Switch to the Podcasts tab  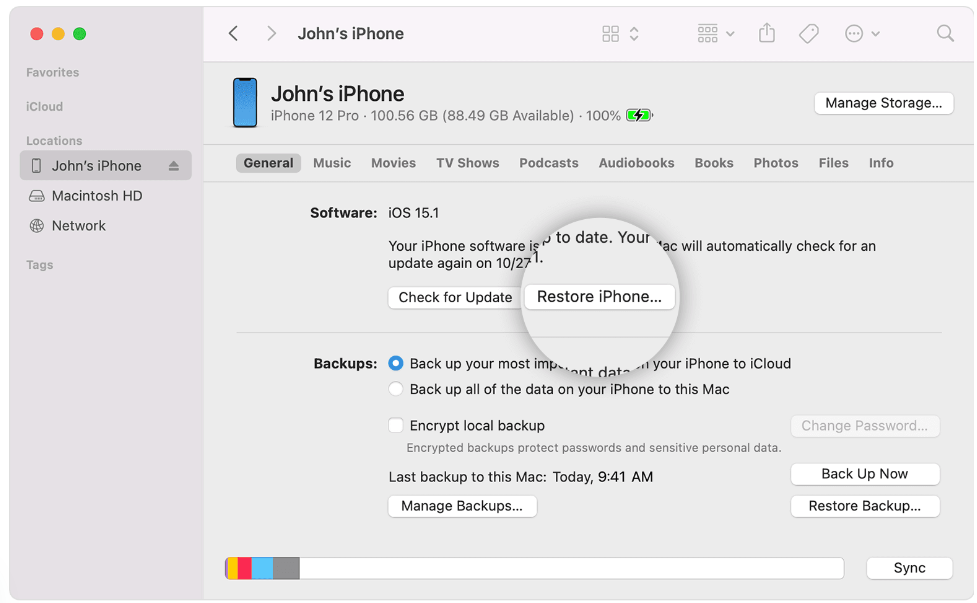point(549,163)
